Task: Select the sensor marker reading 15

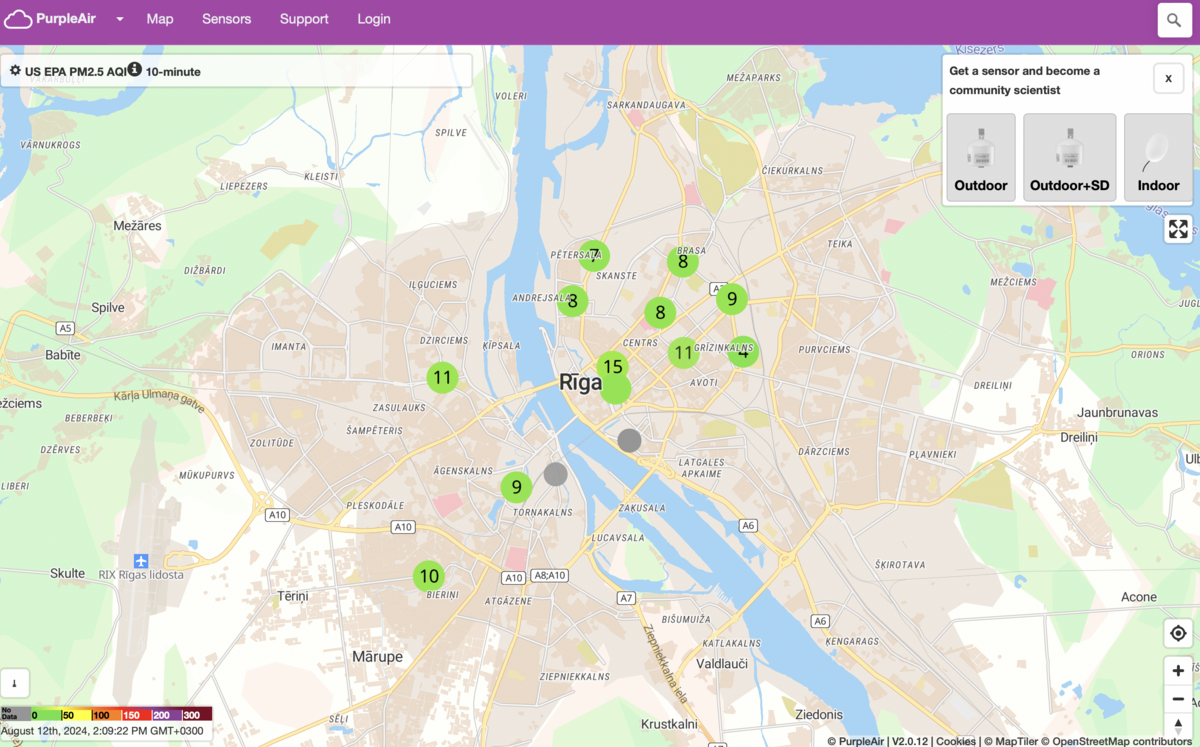Action: pyautogui.click(x=612, y=367)
